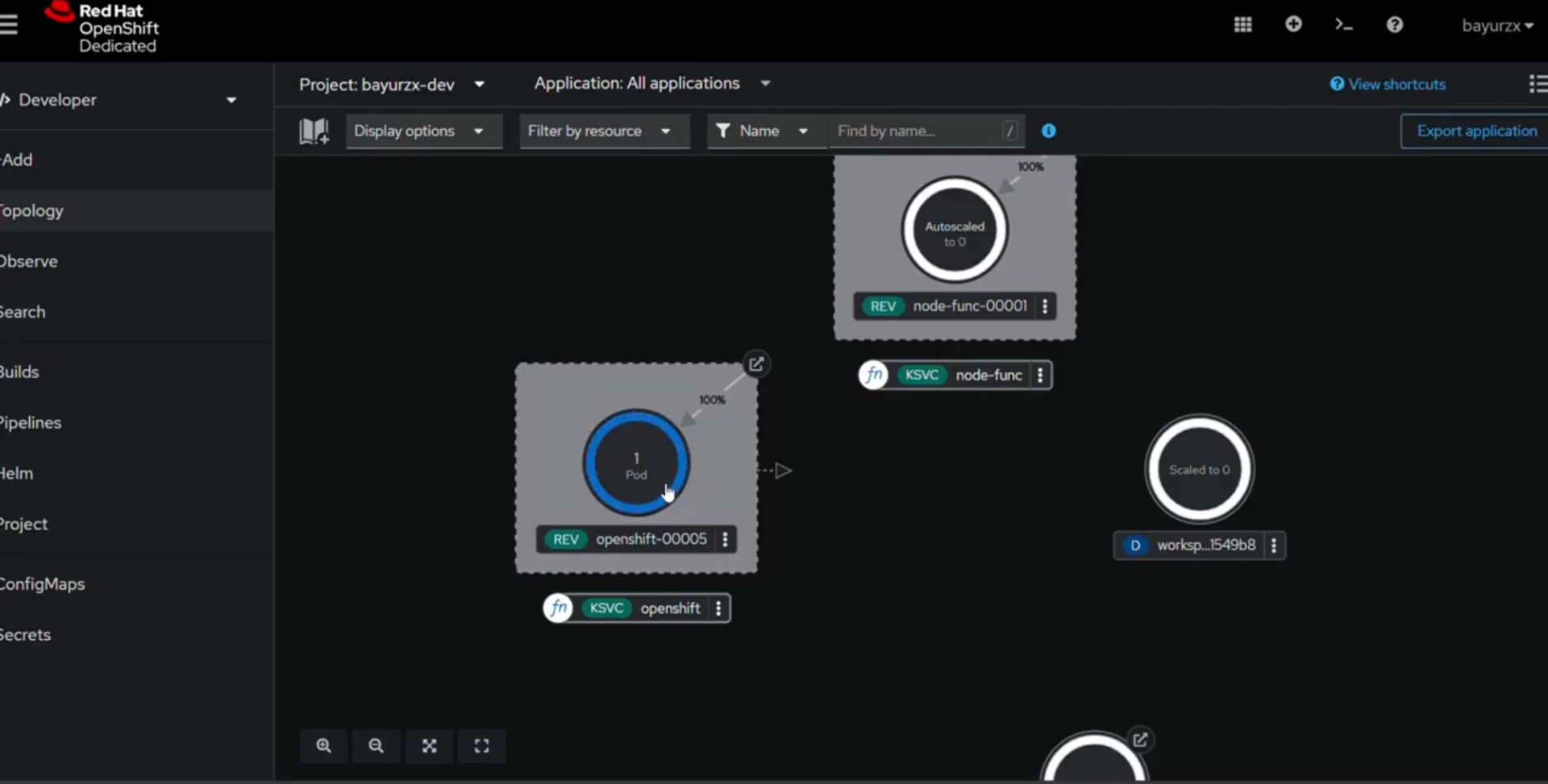Open the application launcher grid icon
Image resolution: width=1548 pixels, height=784 pixels.
pyautogui.click(x=1242, y=25)
